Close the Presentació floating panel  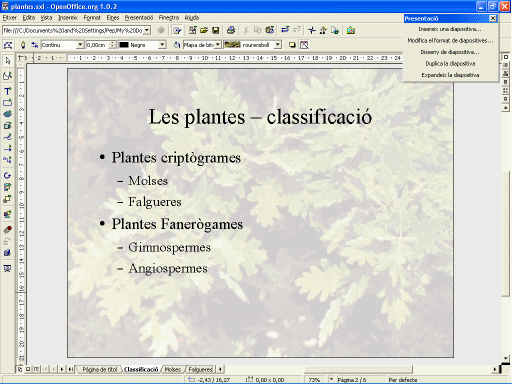(493, 18)
